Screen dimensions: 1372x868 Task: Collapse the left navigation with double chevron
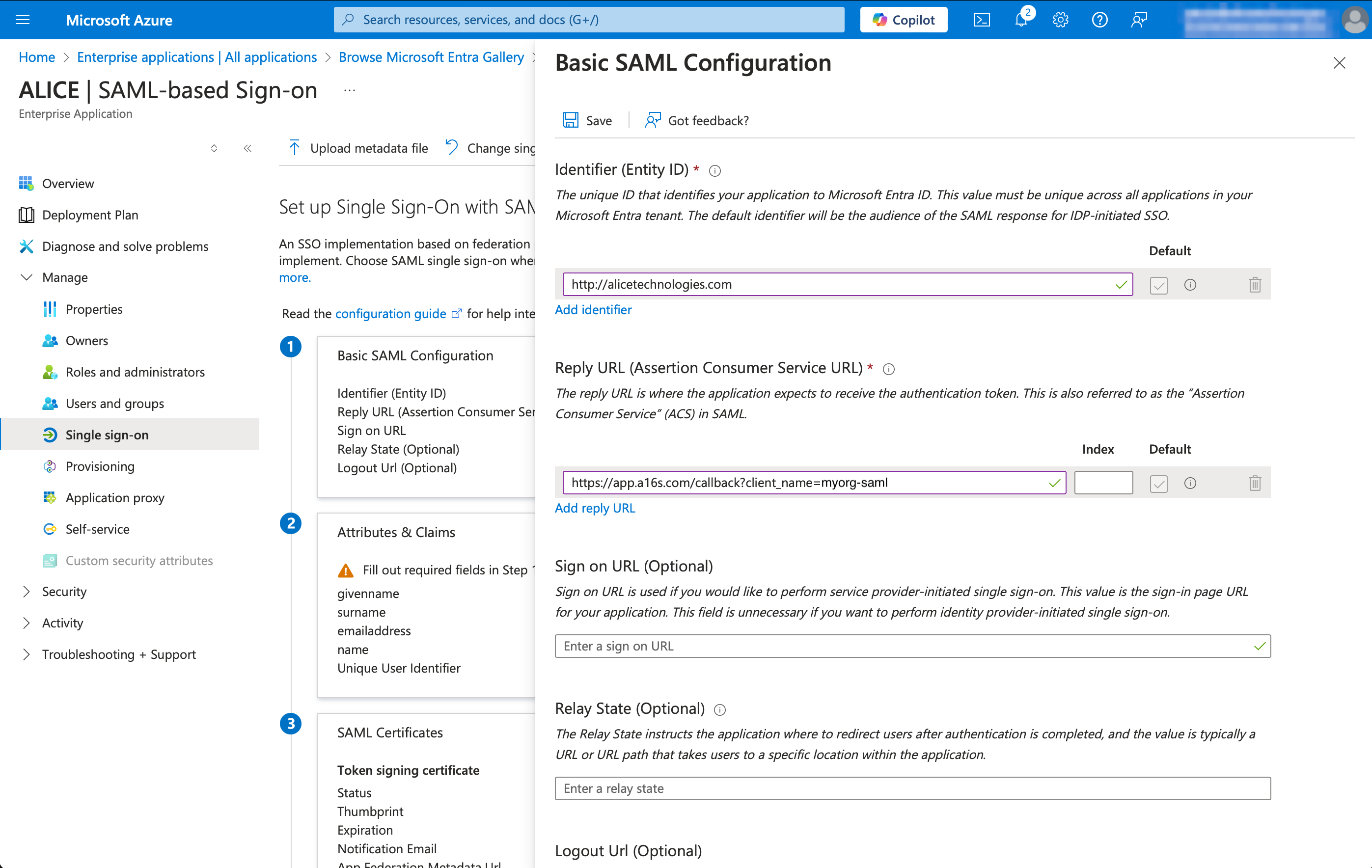[x=247, y=148]
